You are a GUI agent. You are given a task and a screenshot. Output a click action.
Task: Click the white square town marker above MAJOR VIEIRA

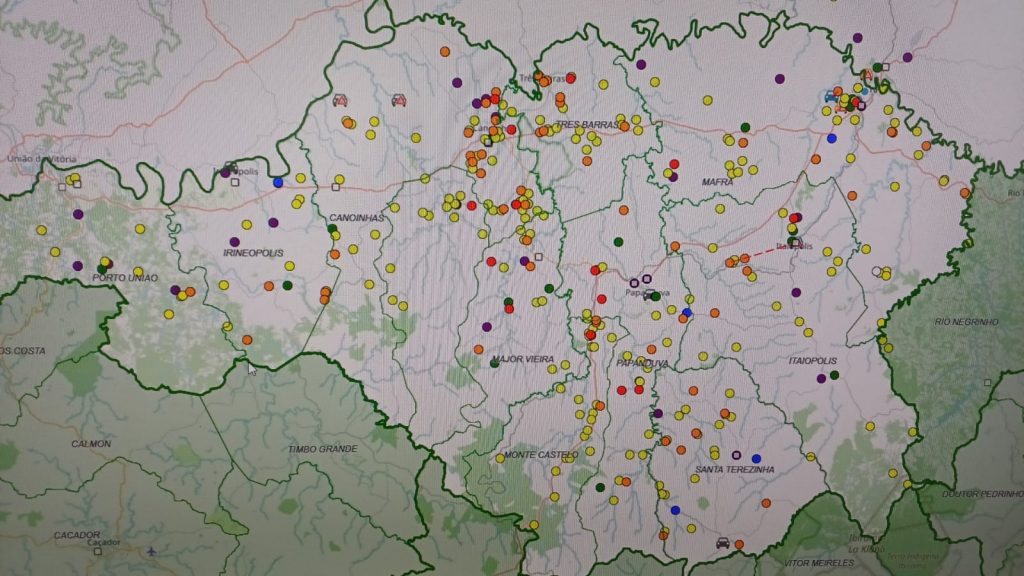click(539, 257)
